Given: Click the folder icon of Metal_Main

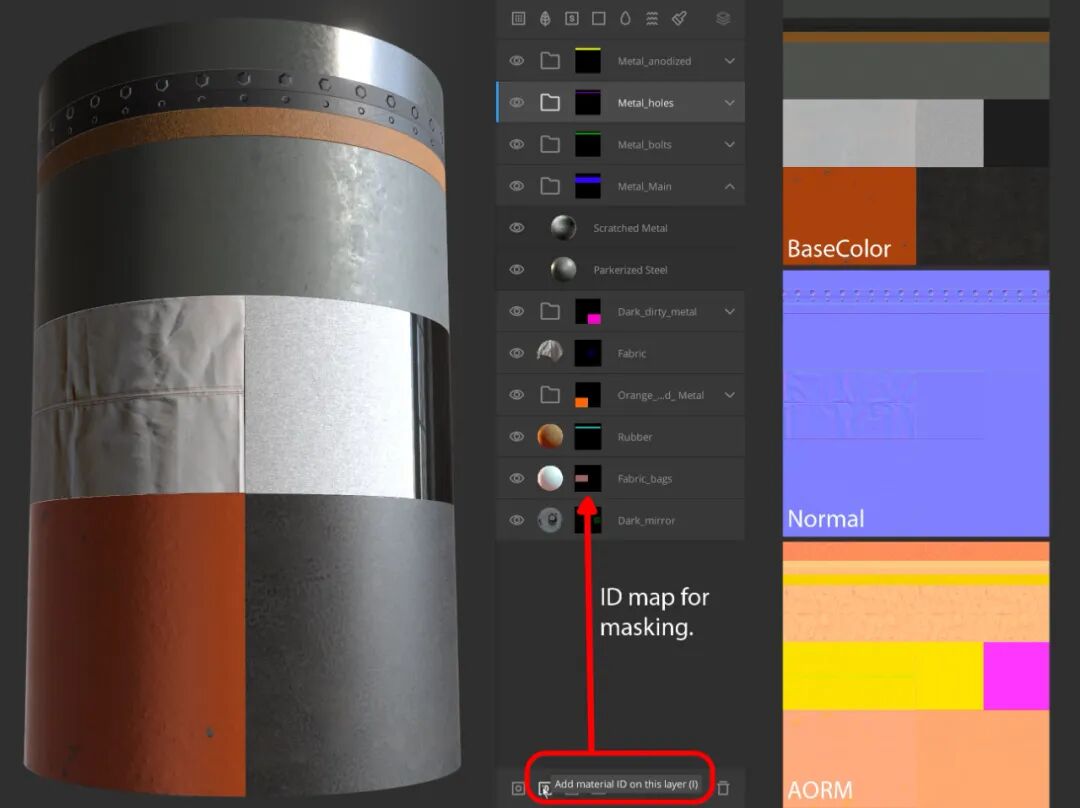Looking at the screenshot, I should [550, 186].
